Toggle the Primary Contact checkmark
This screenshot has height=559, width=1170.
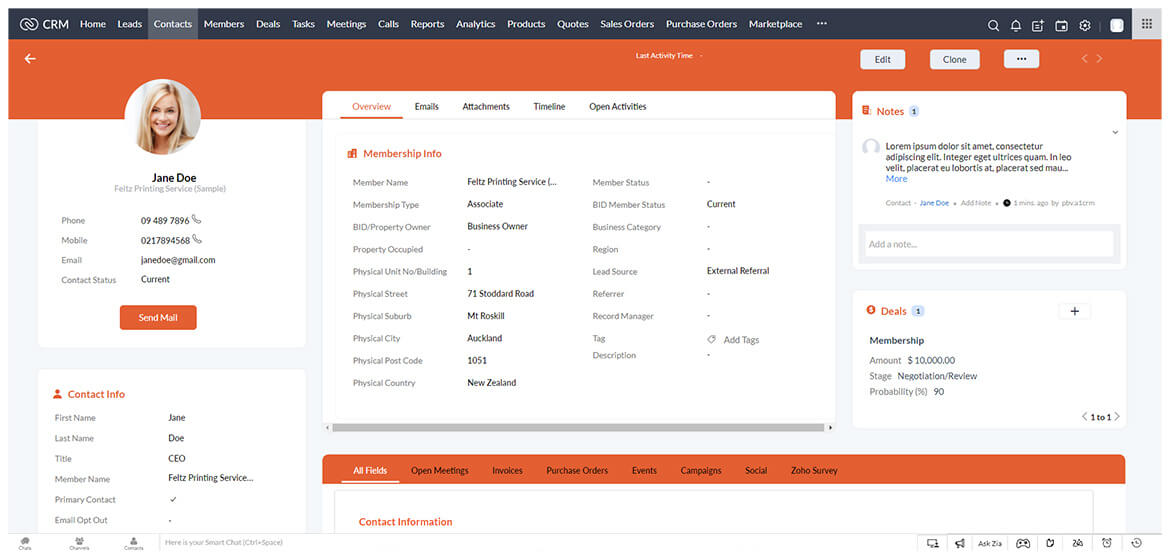173,499
